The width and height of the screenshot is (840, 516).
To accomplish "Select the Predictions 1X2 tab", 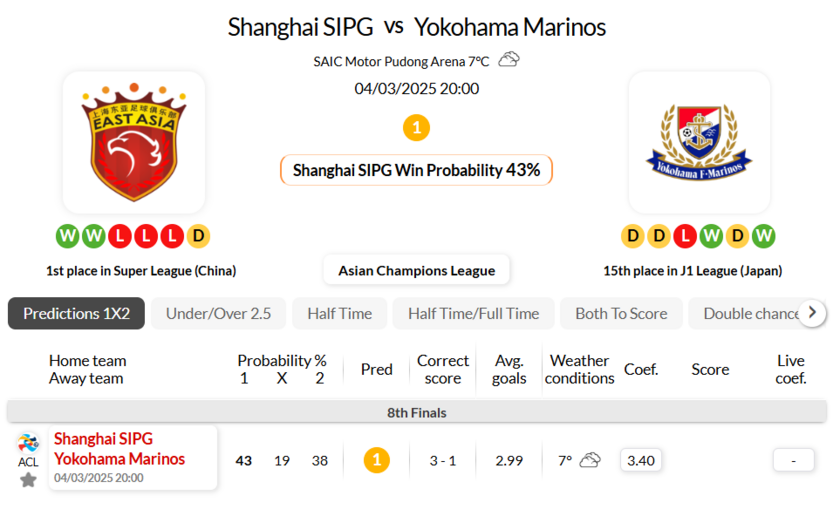I will [76, 313].
